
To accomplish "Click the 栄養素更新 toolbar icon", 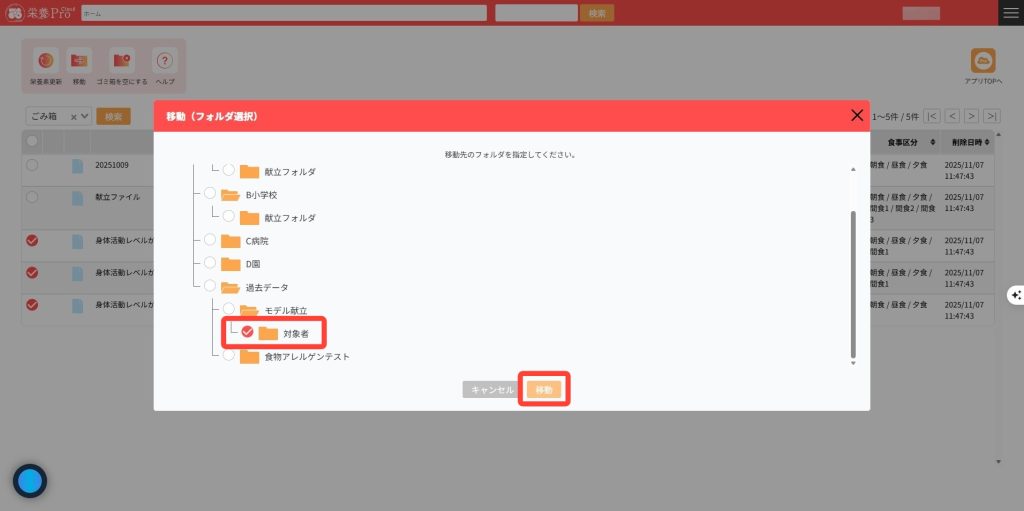I will 45,61.
